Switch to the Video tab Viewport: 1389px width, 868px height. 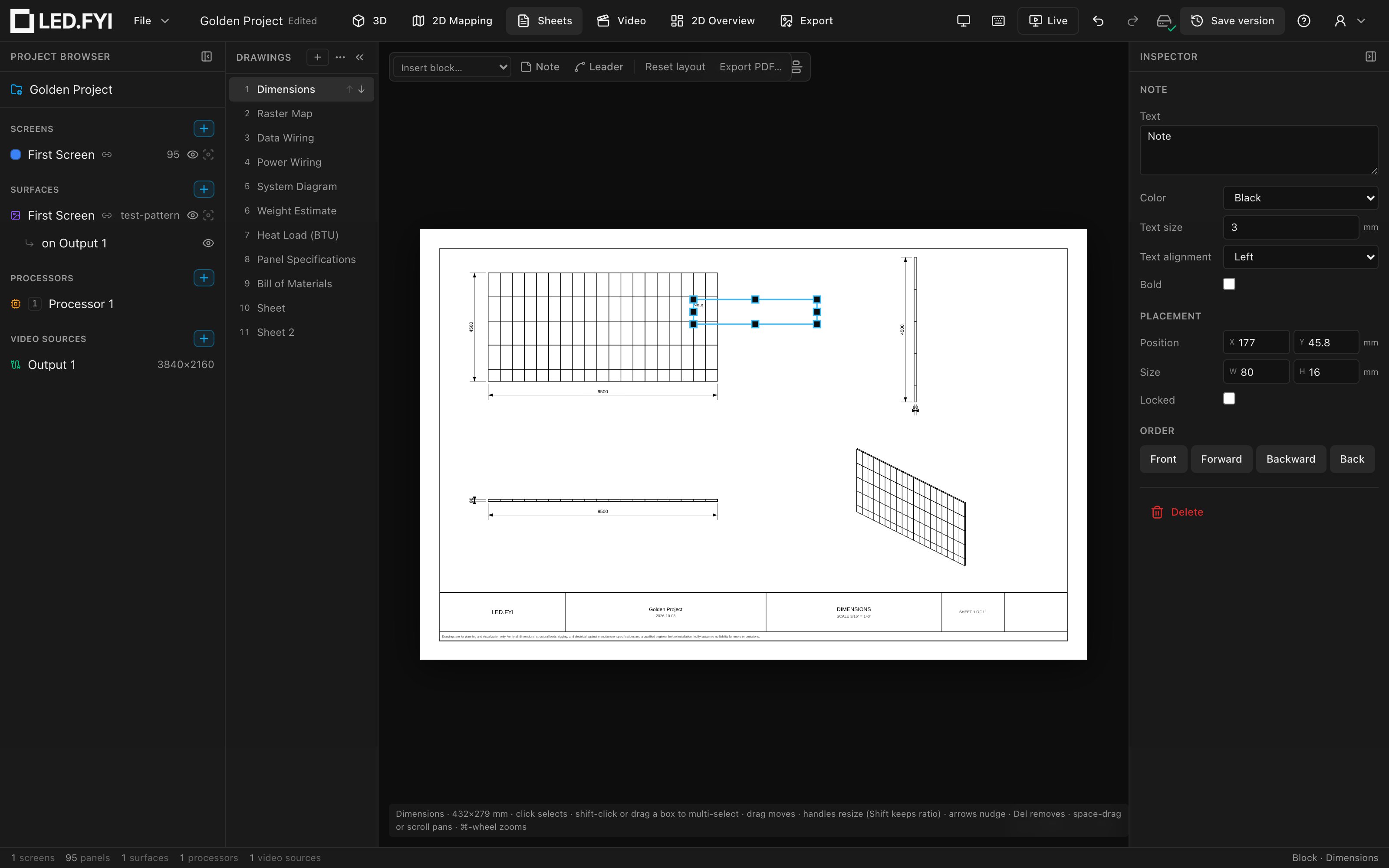622,21
